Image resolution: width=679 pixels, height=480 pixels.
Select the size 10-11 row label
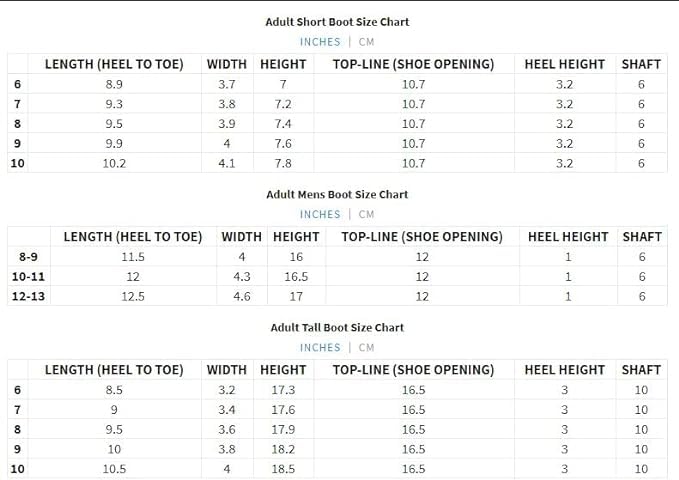(x=28, y=277)
